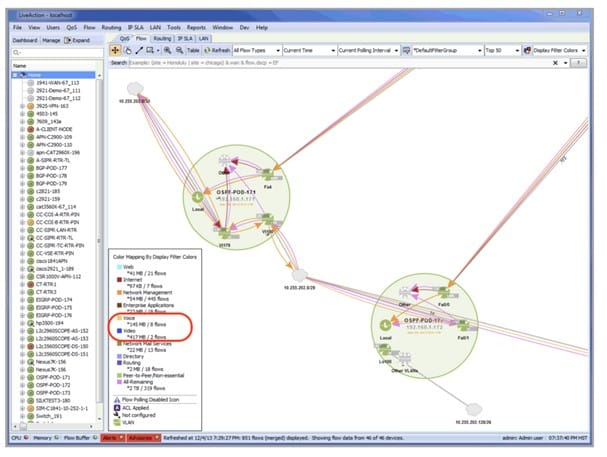The image size is (607, 457).
Task: Open the File menu
Action: pos(17,27)
